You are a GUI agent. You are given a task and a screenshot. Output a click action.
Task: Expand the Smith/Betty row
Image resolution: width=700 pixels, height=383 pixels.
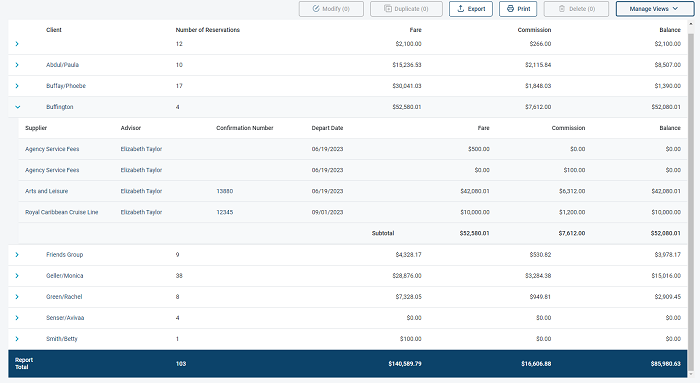point(17,339)
